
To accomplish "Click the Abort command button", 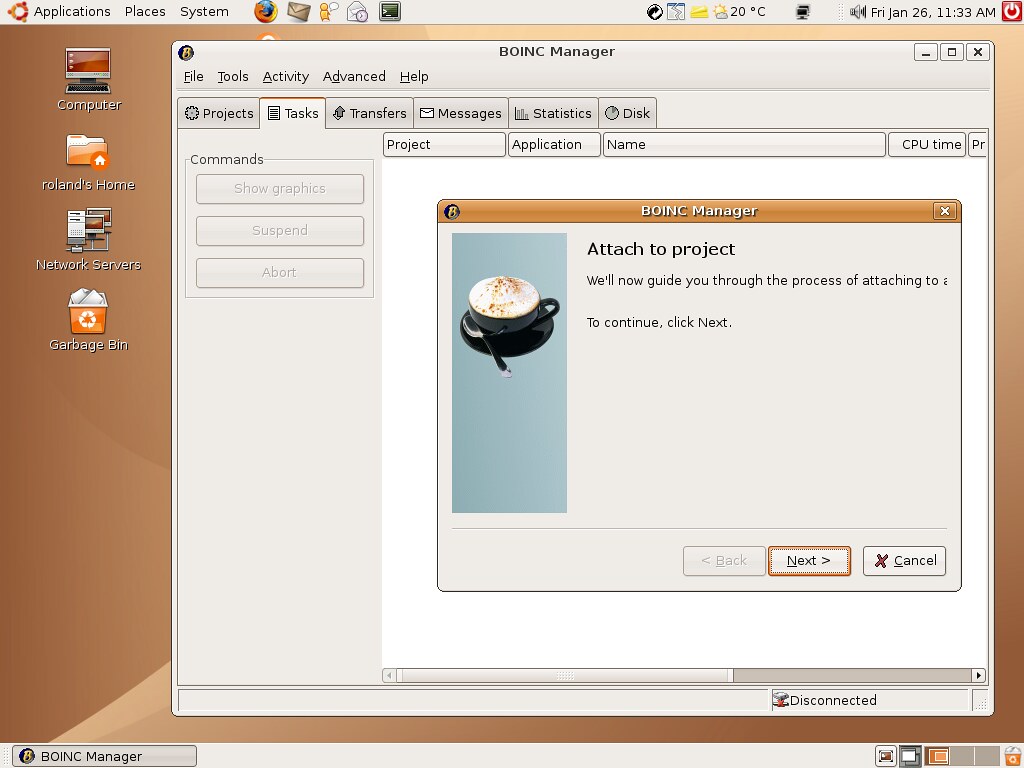I will click(280, 272).
